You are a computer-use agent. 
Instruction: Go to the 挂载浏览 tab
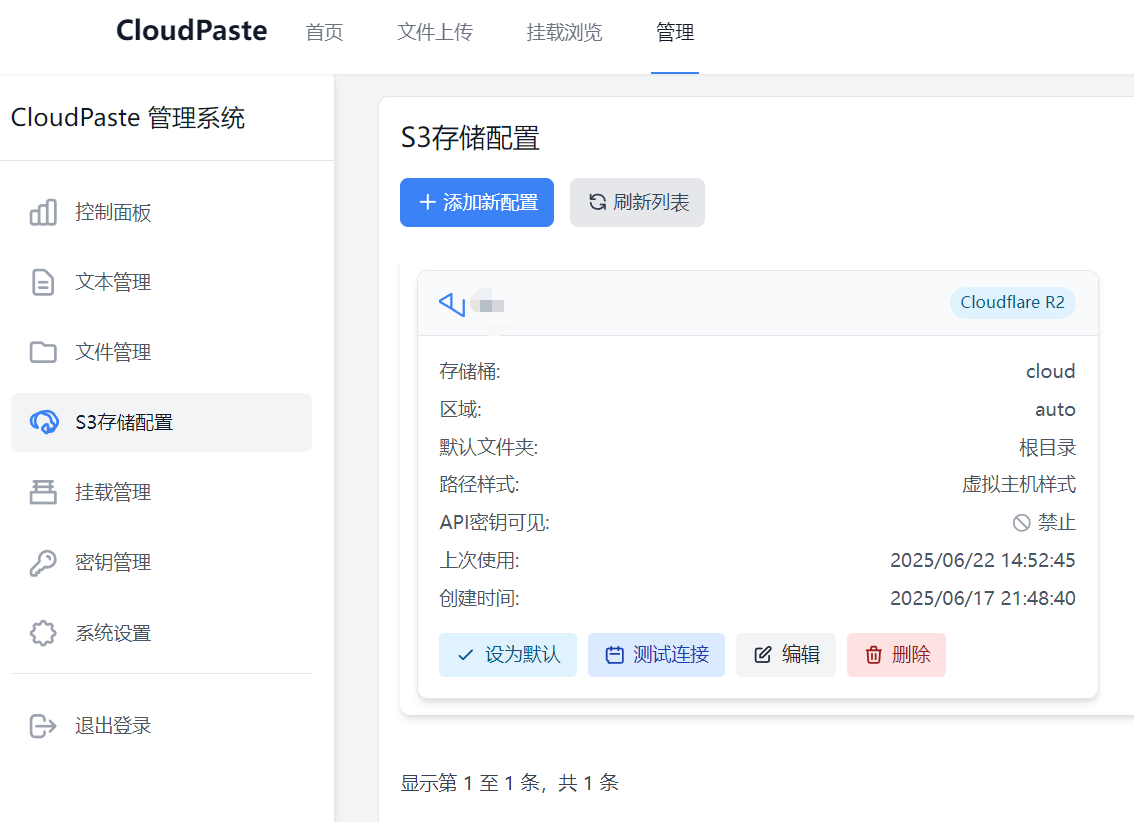565,32
